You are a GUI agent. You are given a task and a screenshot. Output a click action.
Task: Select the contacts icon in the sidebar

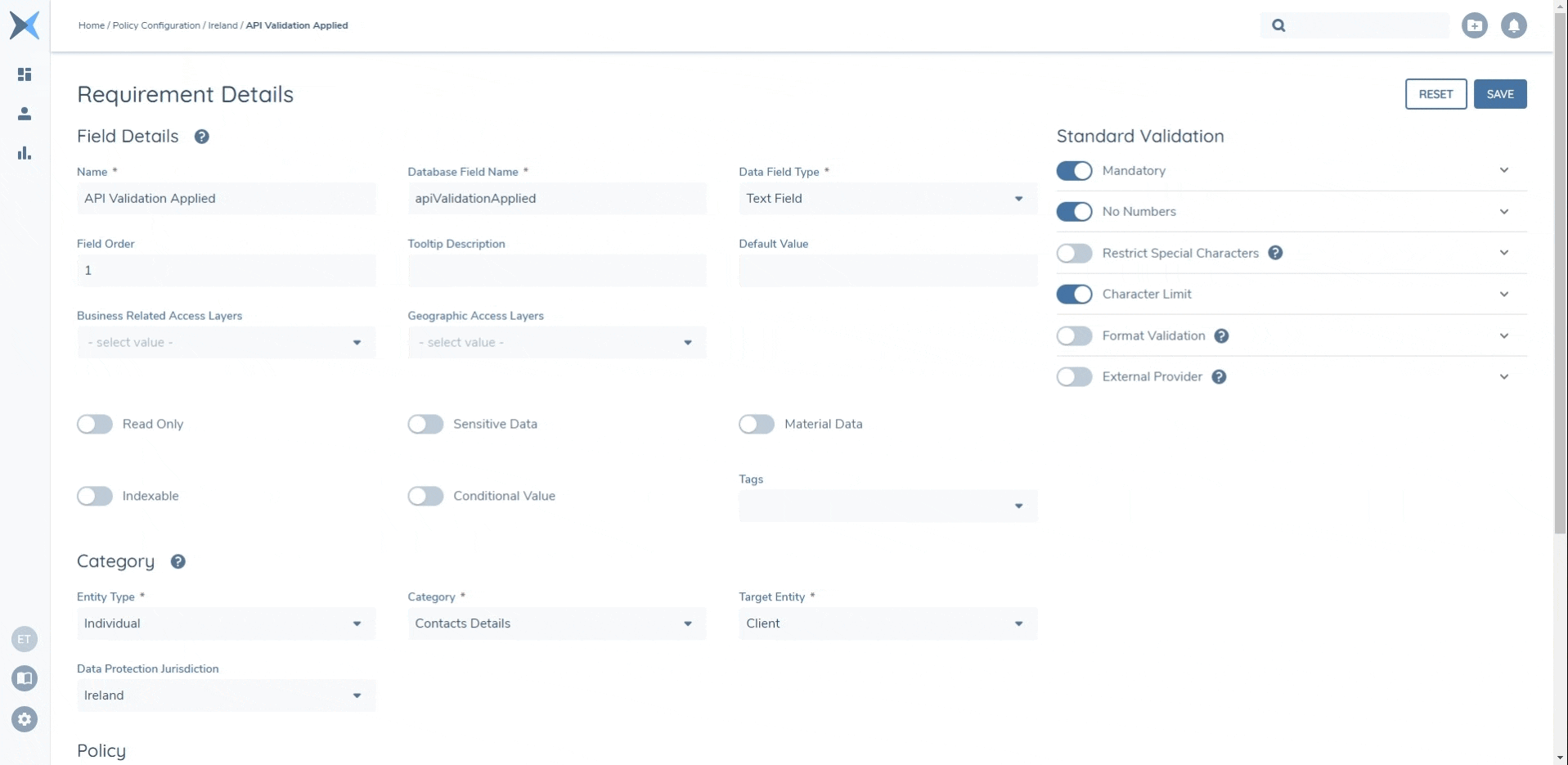click(x=25, y=114)
